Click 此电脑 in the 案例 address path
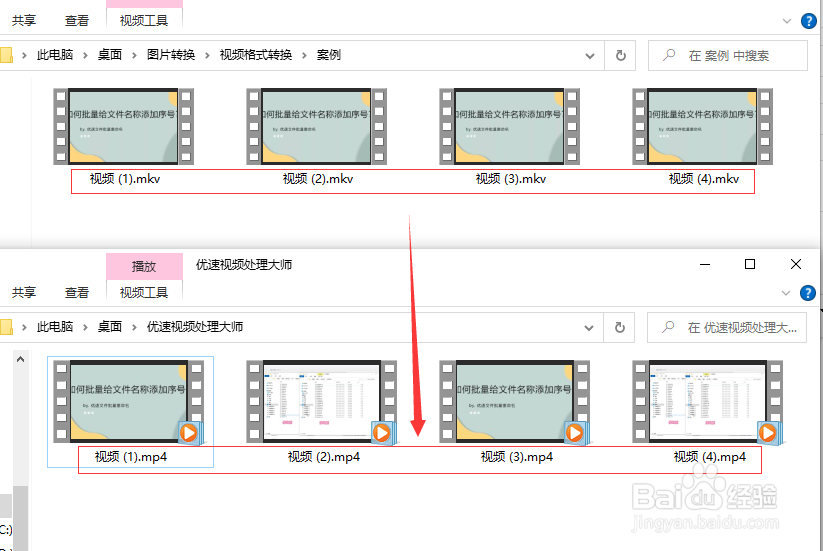823x551 pixels. point(55,55)
